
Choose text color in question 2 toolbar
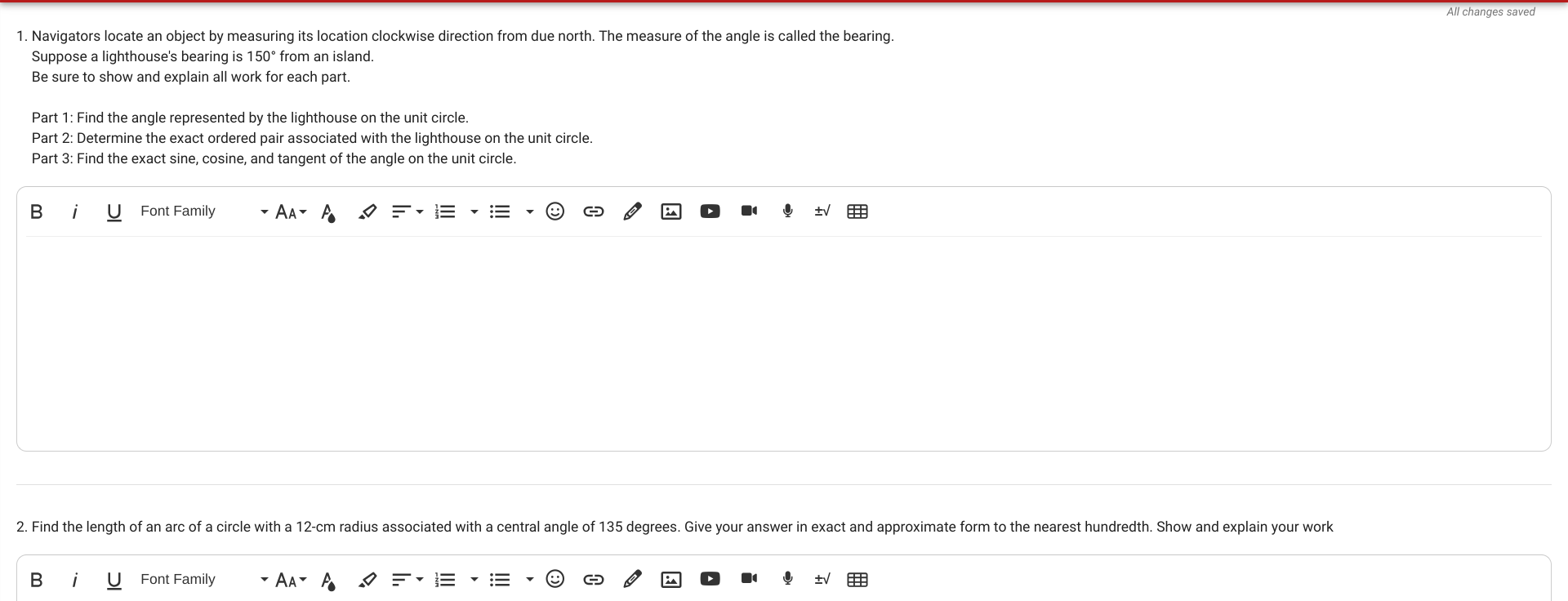point(328,581)
